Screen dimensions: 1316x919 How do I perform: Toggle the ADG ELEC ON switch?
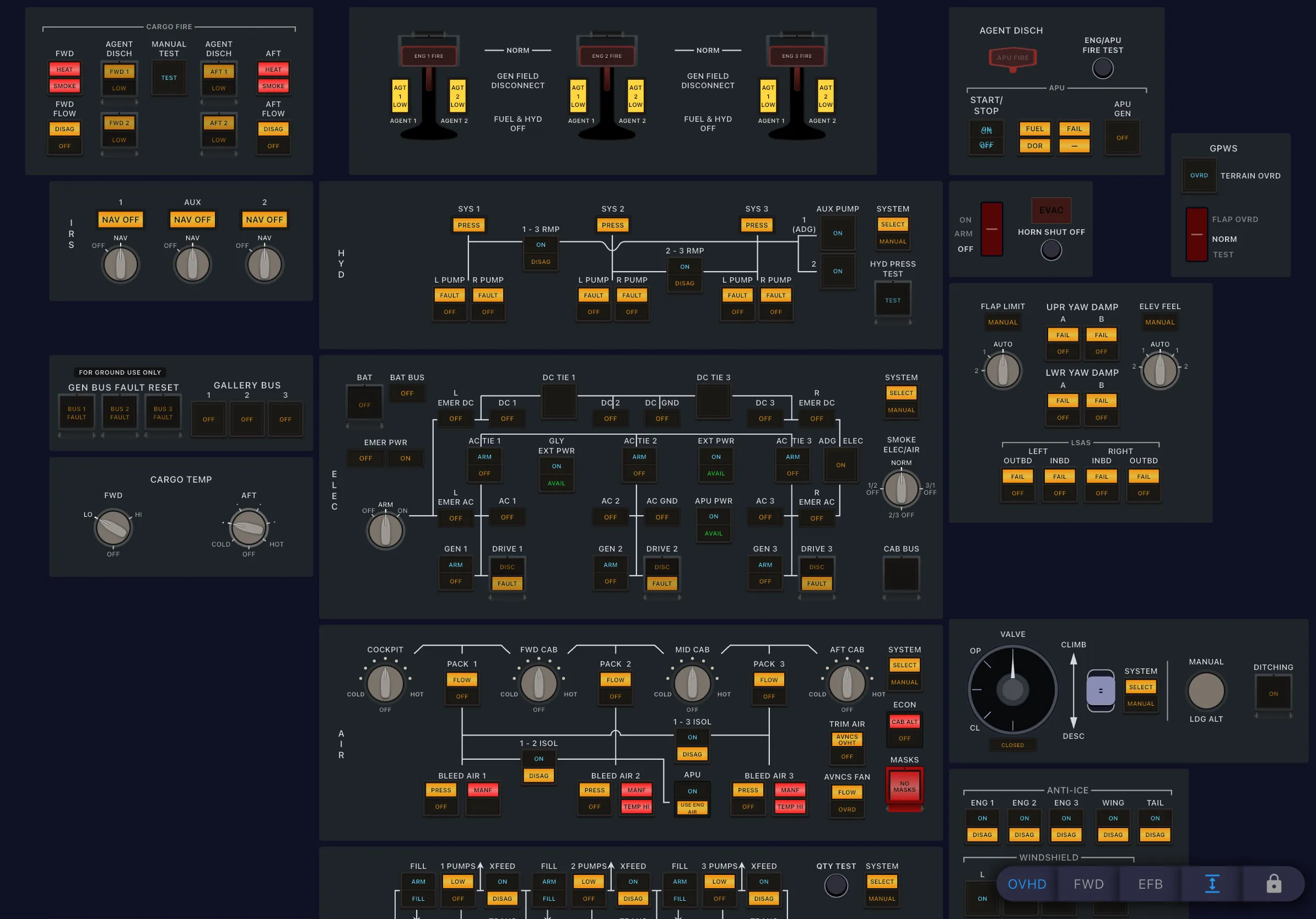(840, 464)
